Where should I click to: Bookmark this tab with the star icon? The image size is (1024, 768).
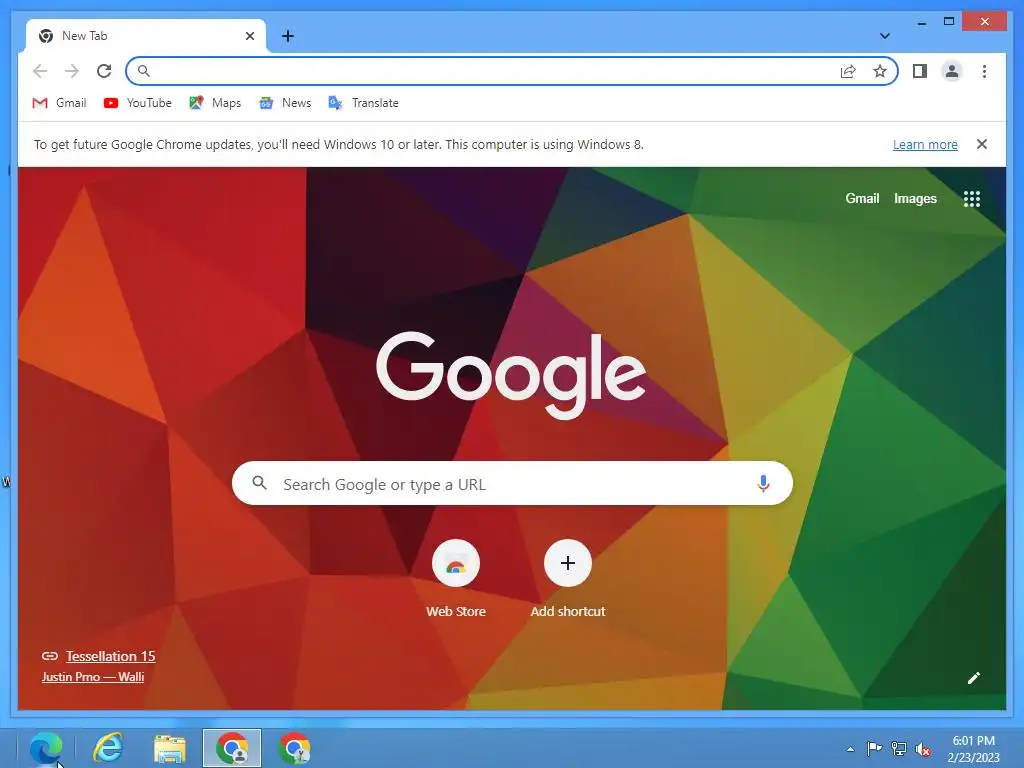[880, 71]
